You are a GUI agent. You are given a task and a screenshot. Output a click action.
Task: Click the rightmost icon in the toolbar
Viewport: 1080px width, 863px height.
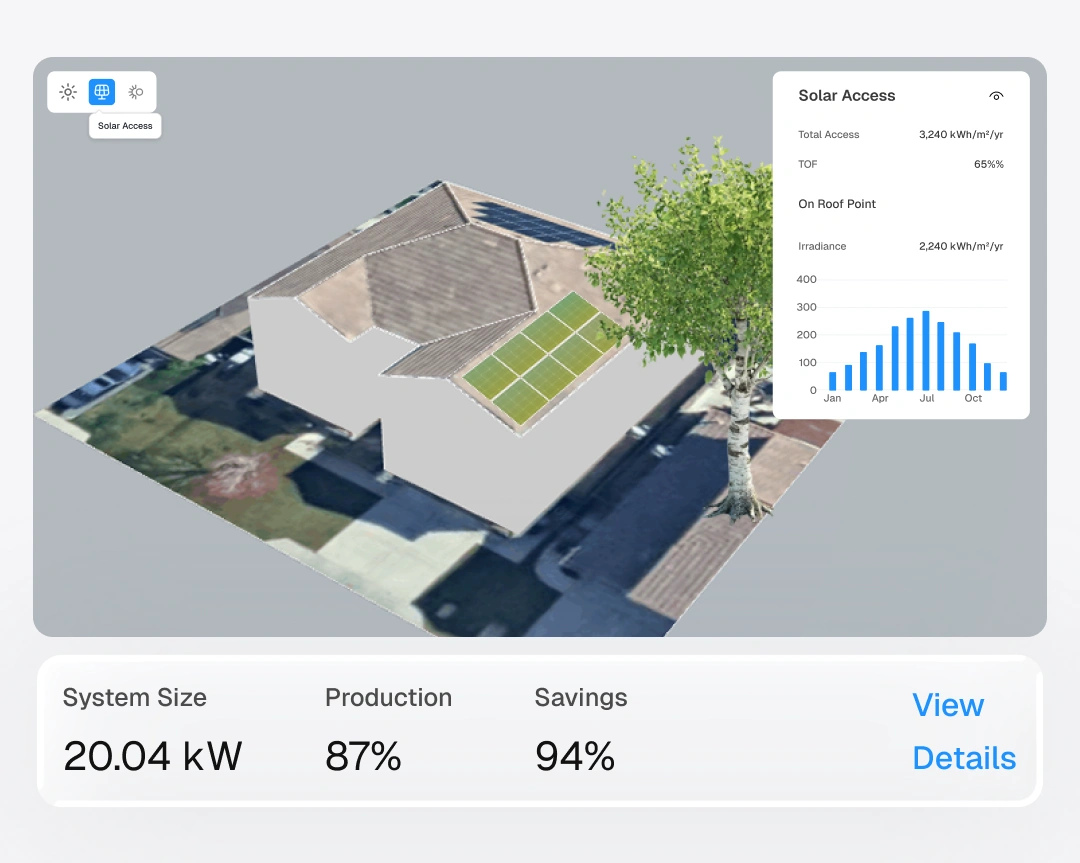coord(135,92)
